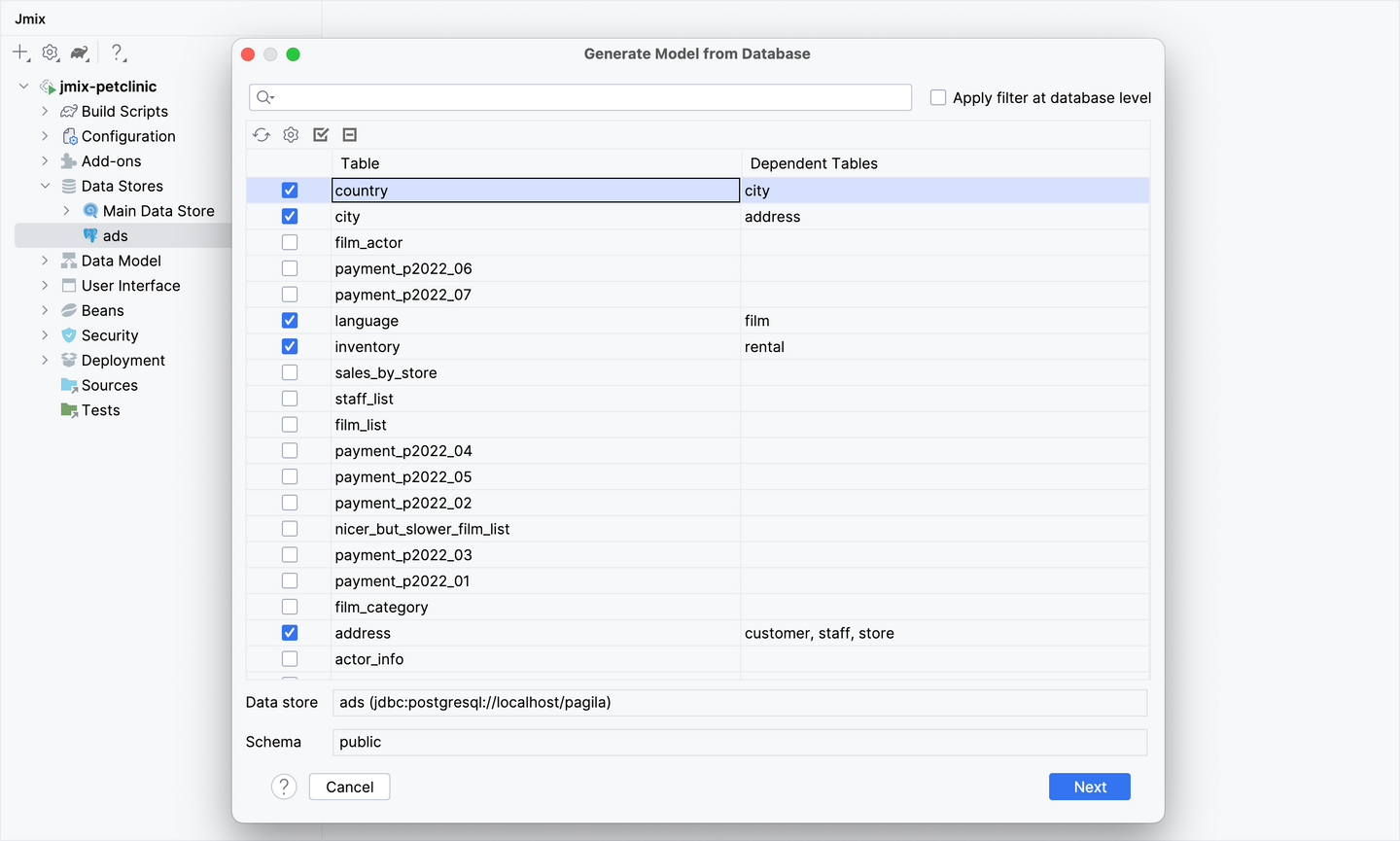
Task: Click the select all tables icon
Action: tap(321, 135)
